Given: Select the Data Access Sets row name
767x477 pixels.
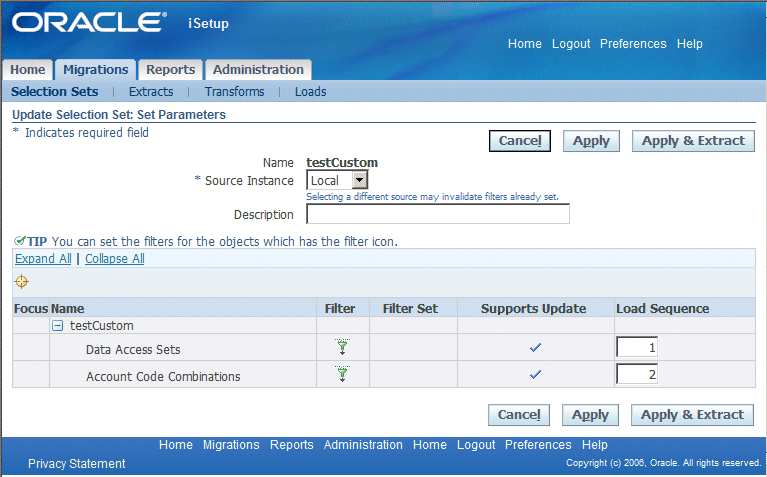Looking at the screenshot, I should (133, 349).
